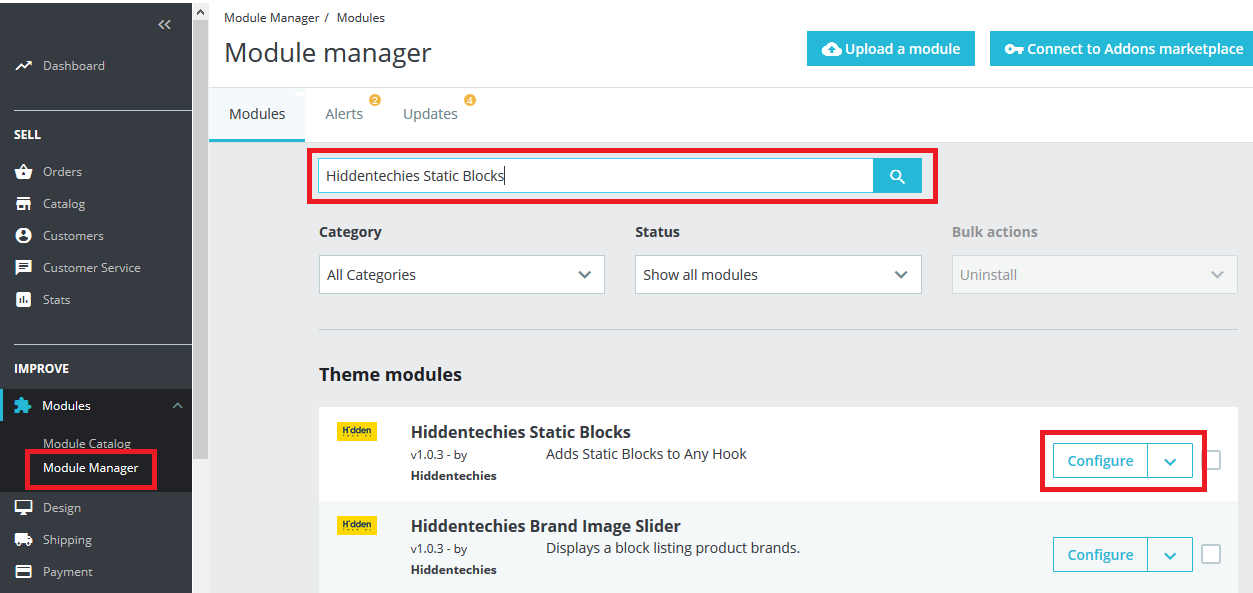Open the Updates tab
This screenshot has height=593, width=1253.
tap(430, 113)
